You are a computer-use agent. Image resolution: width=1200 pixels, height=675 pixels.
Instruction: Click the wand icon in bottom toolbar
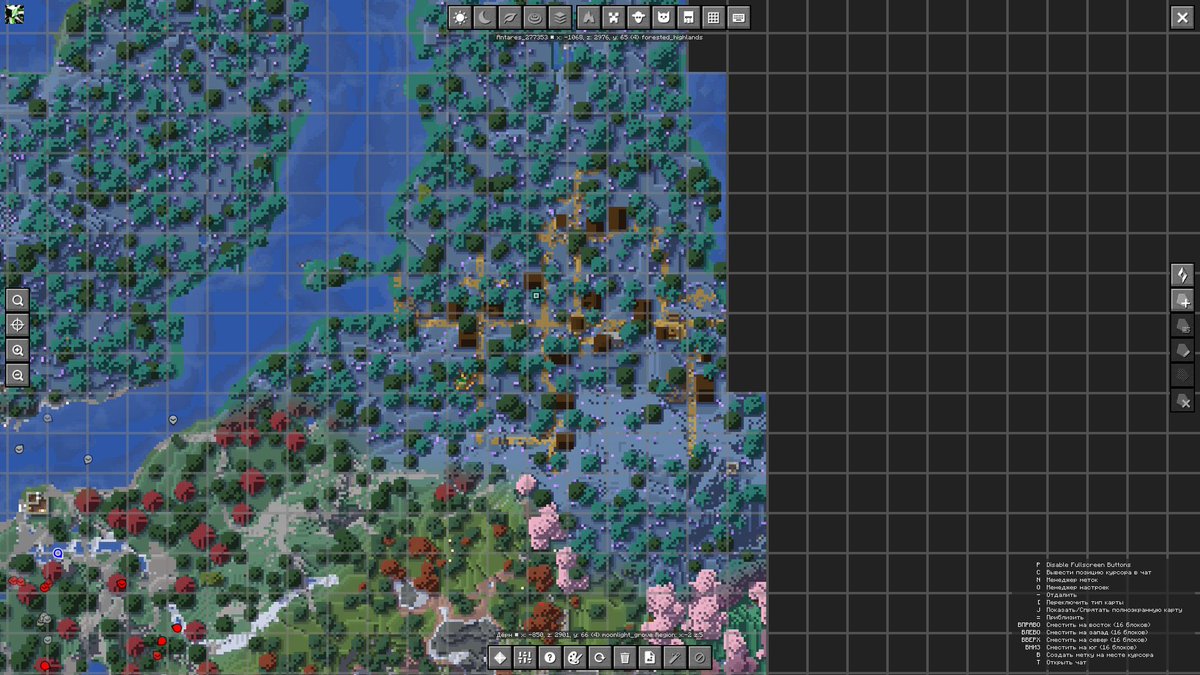coord(675,657)
